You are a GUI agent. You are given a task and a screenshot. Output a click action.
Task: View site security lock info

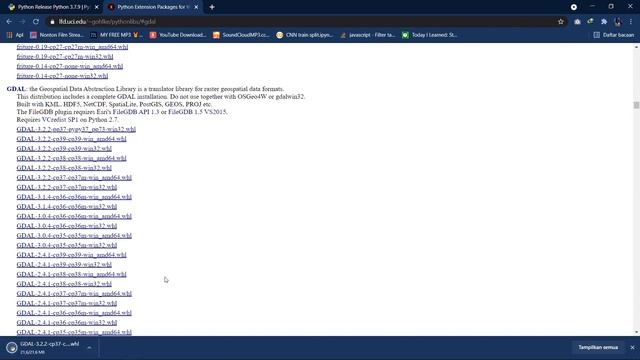click(x=52, y=22)
